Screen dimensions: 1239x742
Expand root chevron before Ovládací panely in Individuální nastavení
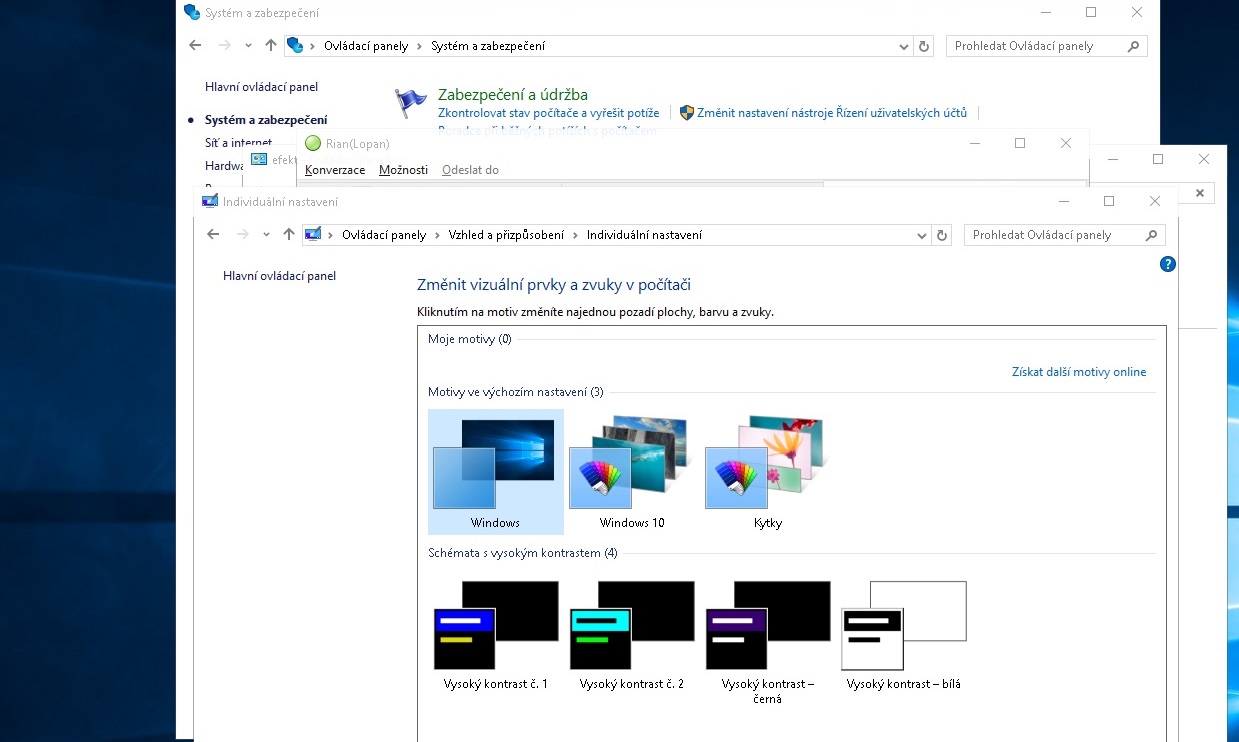[332, 235]
